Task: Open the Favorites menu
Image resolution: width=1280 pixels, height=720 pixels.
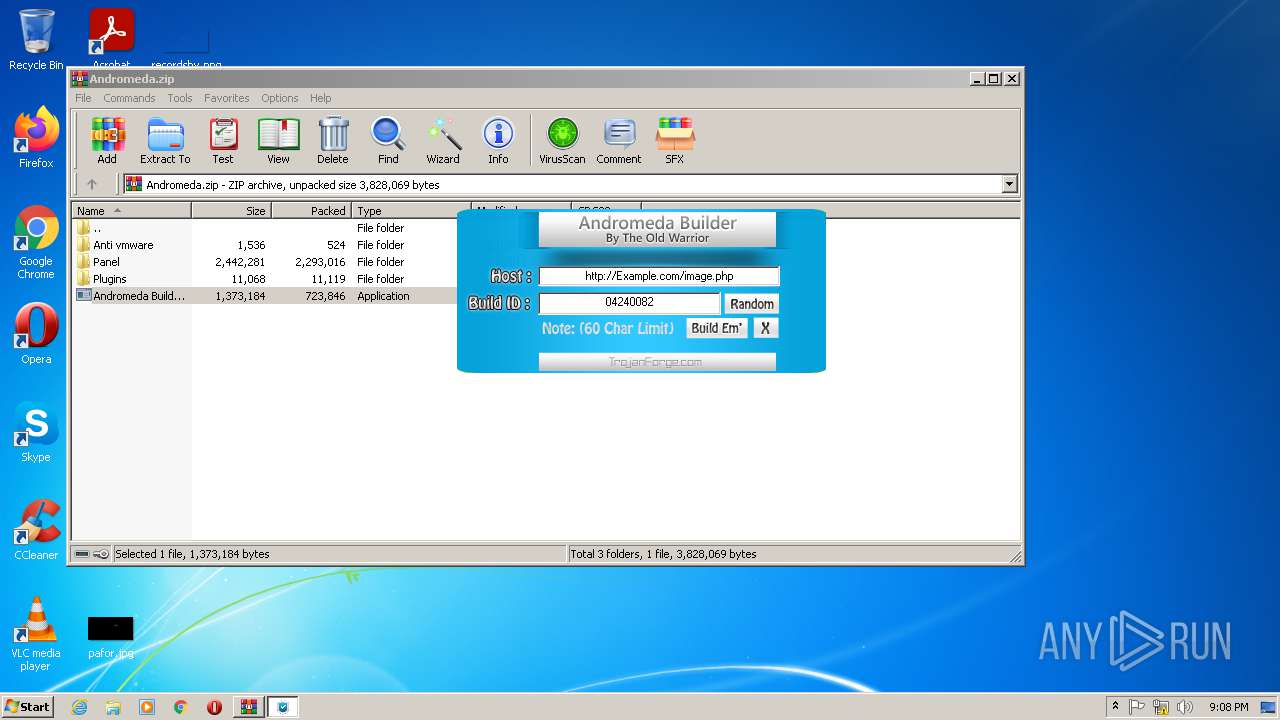Action: pos(227,98)
